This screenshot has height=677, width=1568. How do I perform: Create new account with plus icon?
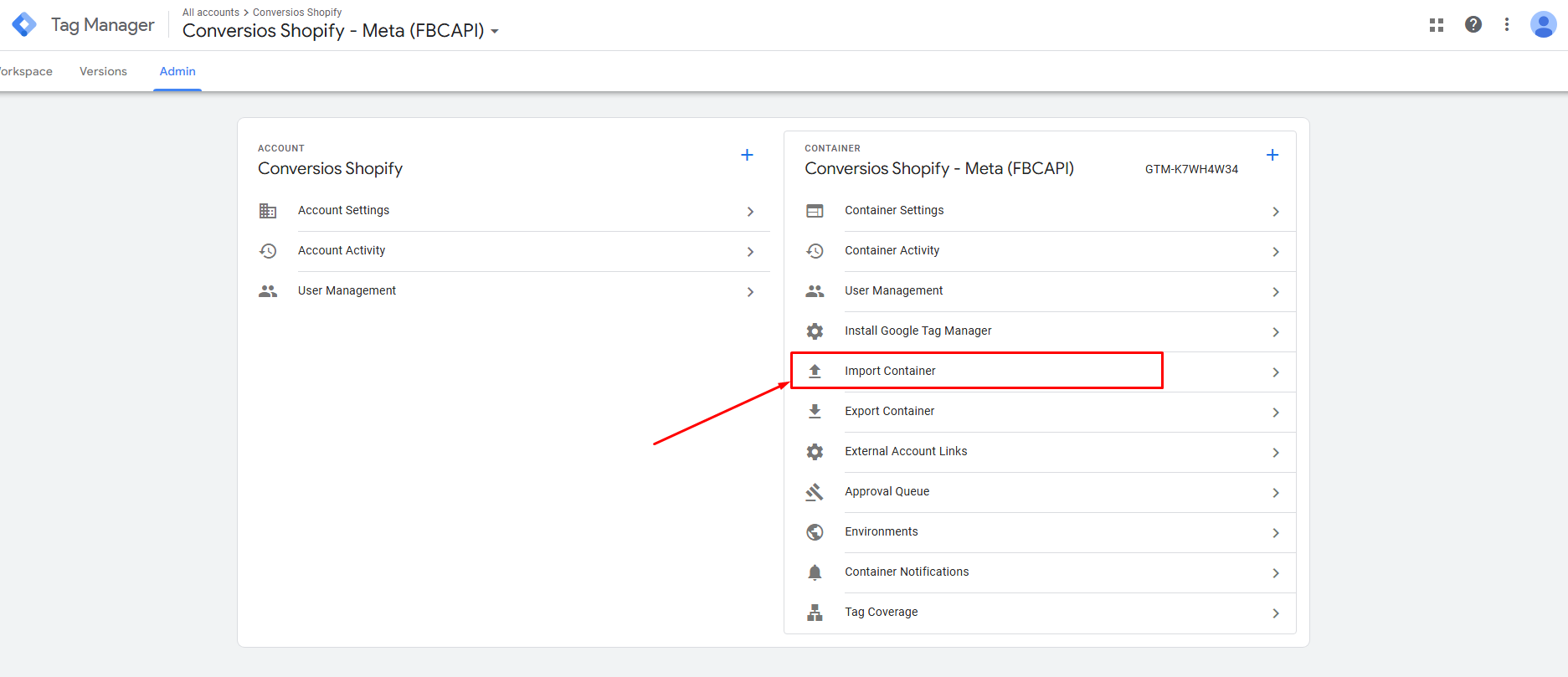(748, 155)
